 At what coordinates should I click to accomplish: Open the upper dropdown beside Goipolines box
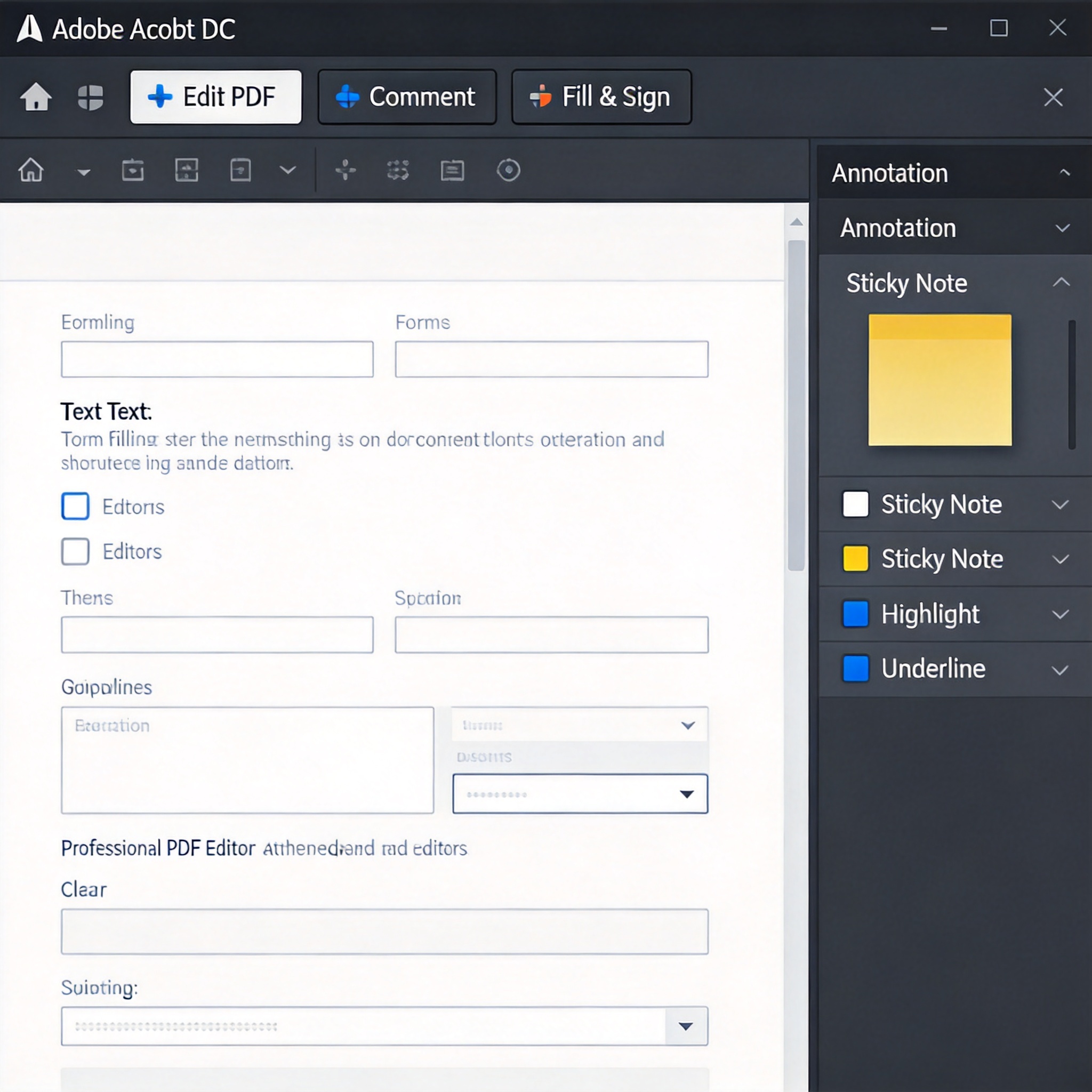tap(580, 725)
